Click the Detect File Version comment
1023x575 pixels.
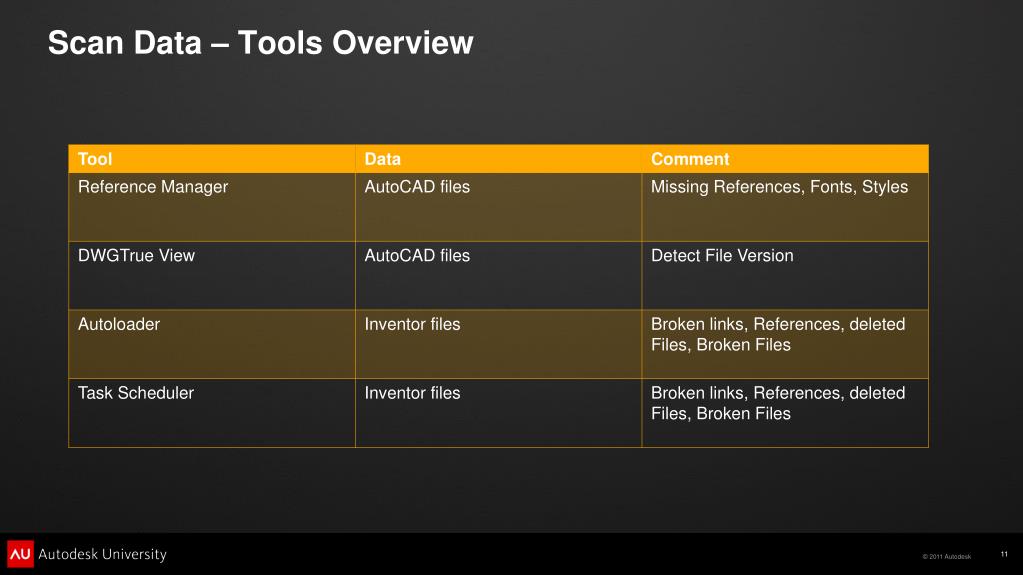click(722, 256)
